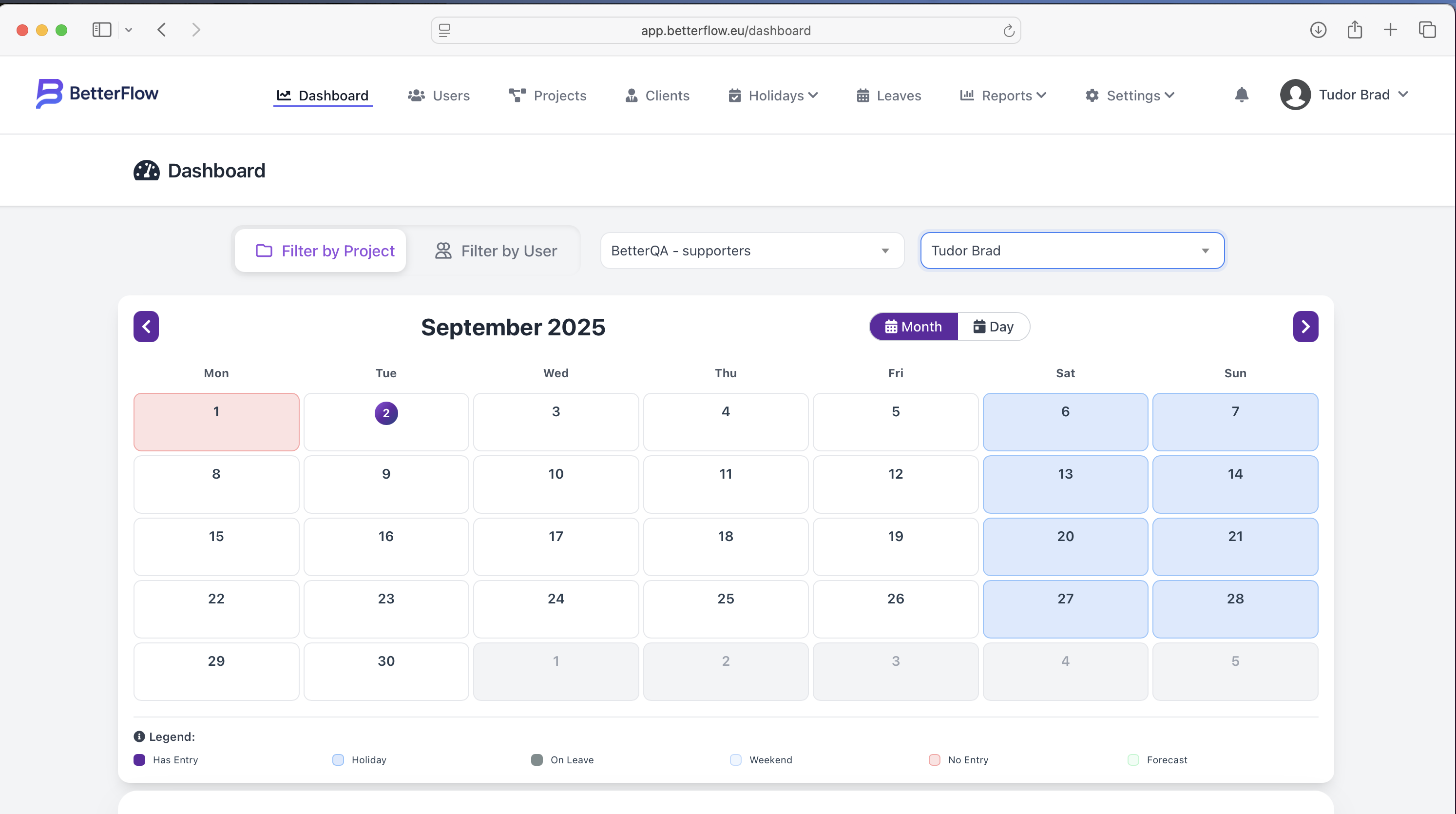Click the notification bell icon
The image size is (1456, 814).
[x=1241, y=95]
